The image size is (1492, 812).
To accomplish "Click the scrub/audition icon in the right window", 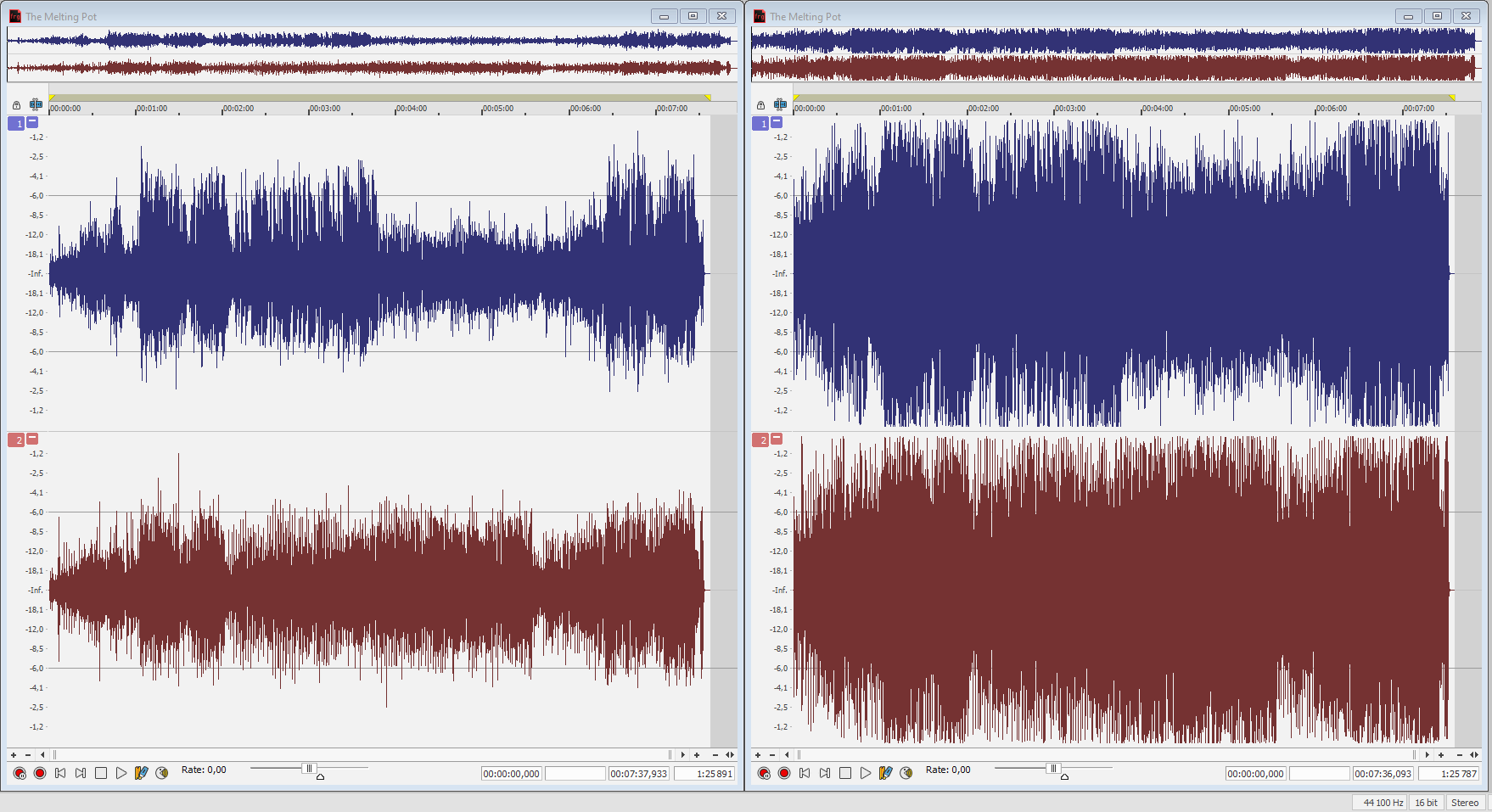I will pyautogui.click(x=906, y=773).
